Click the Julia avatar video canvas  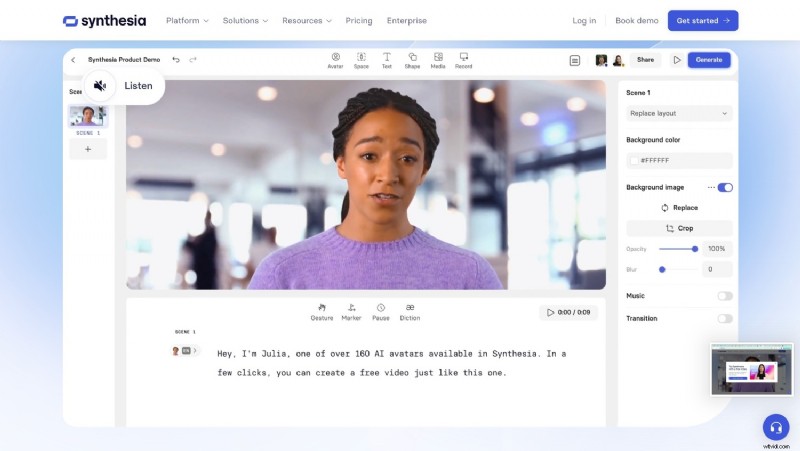coord(366,185)
